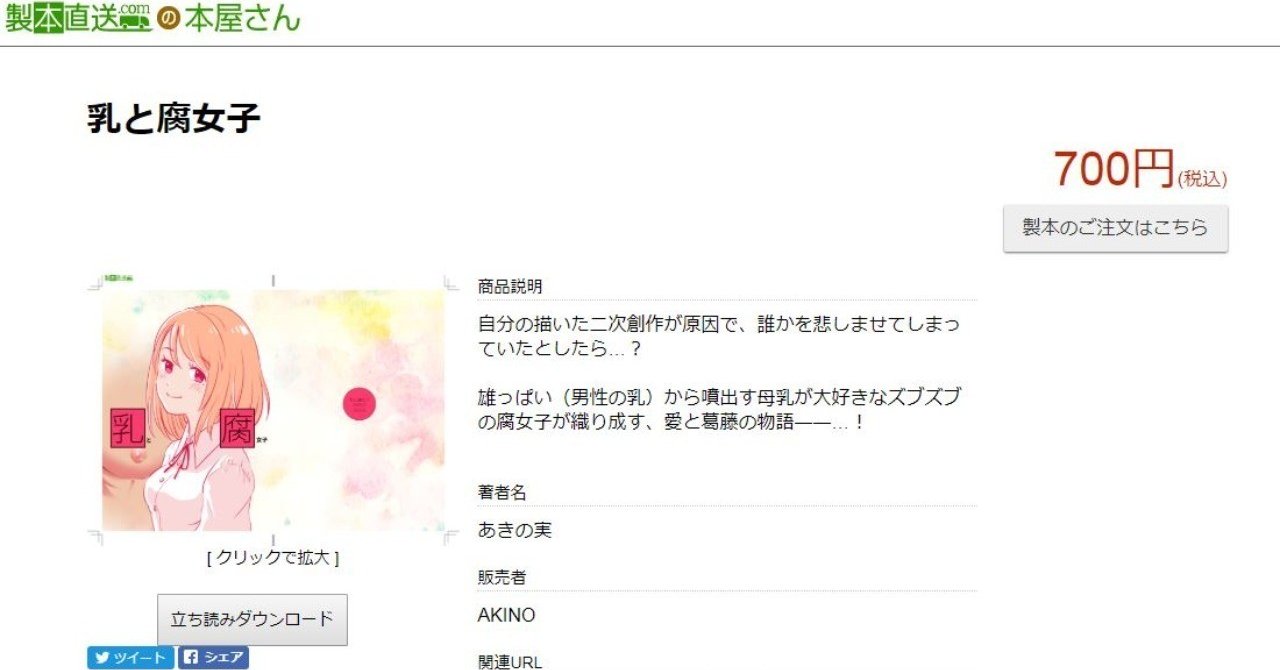Share via the Facebook シェア button
Image resolution: width=1280 pixels, height=670 pixels.
pos(213,658)
